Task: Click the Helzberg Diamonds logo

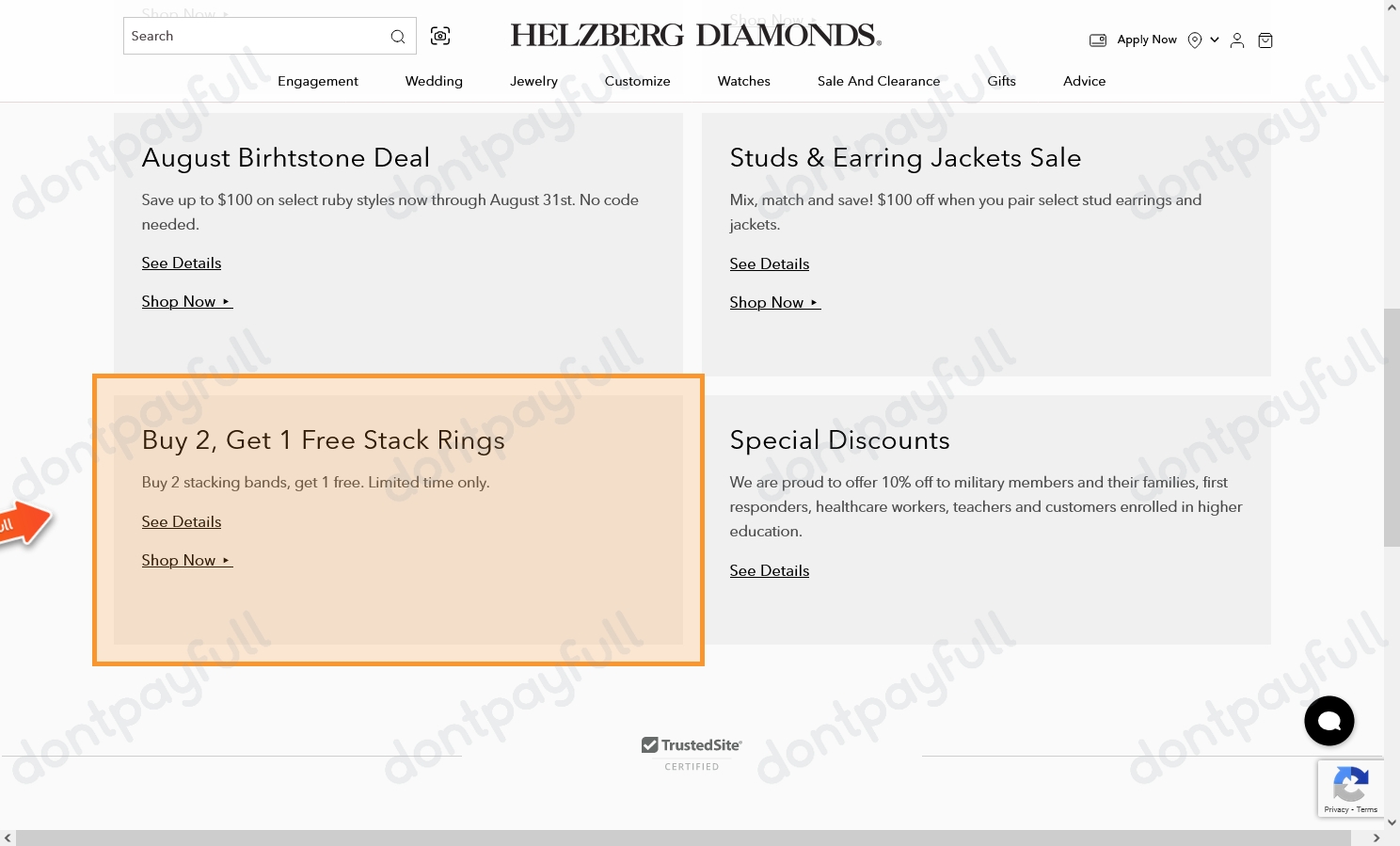Action: (694, 34)
